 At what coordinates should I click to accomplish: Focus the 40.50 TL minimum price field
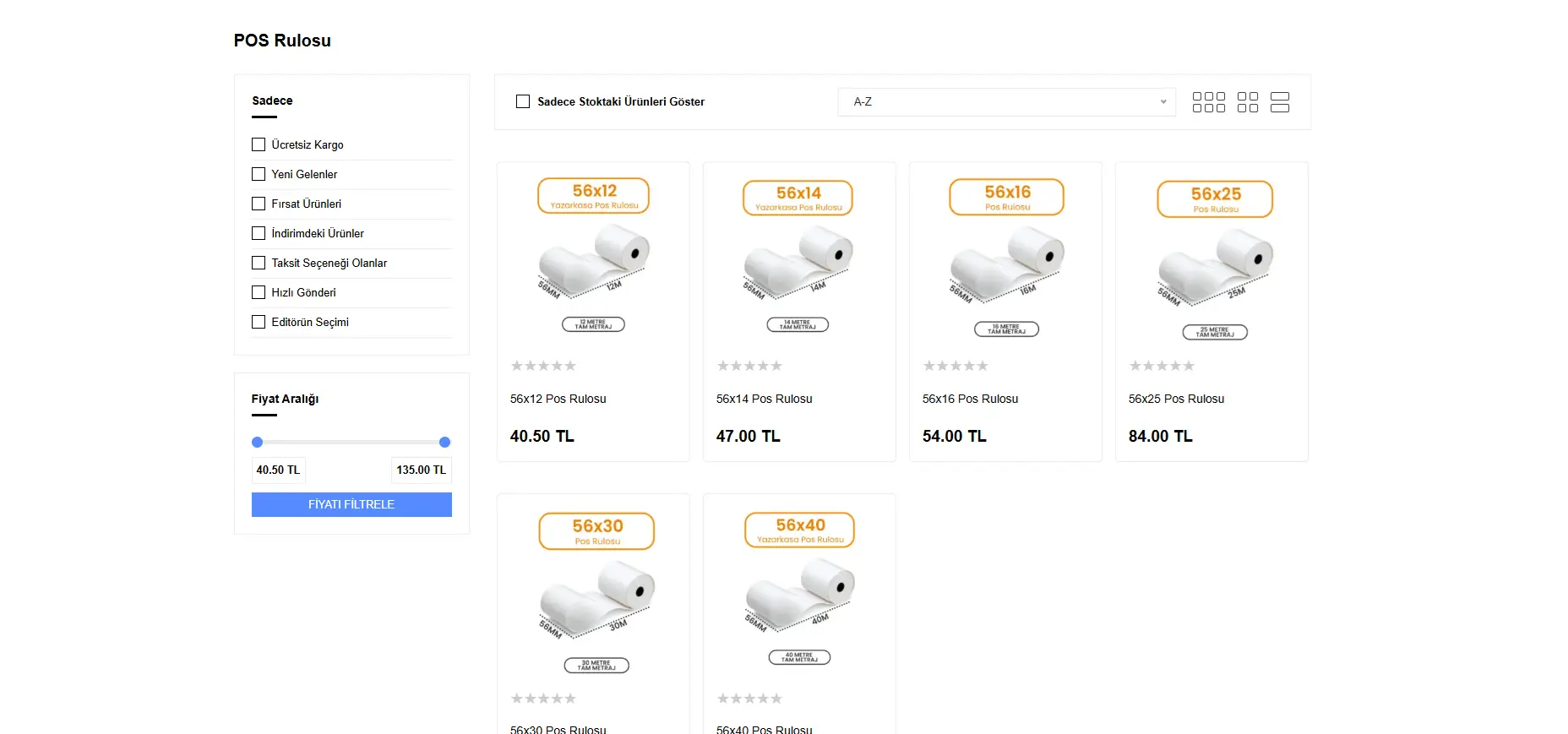tap(278, 470)
